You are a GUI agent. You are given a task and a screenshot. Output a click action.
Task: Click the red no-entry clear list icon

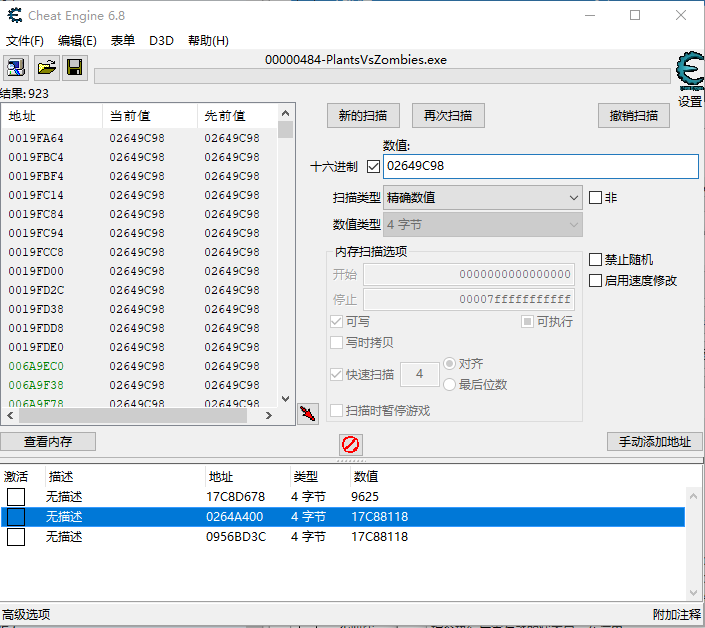pos(351,445)
